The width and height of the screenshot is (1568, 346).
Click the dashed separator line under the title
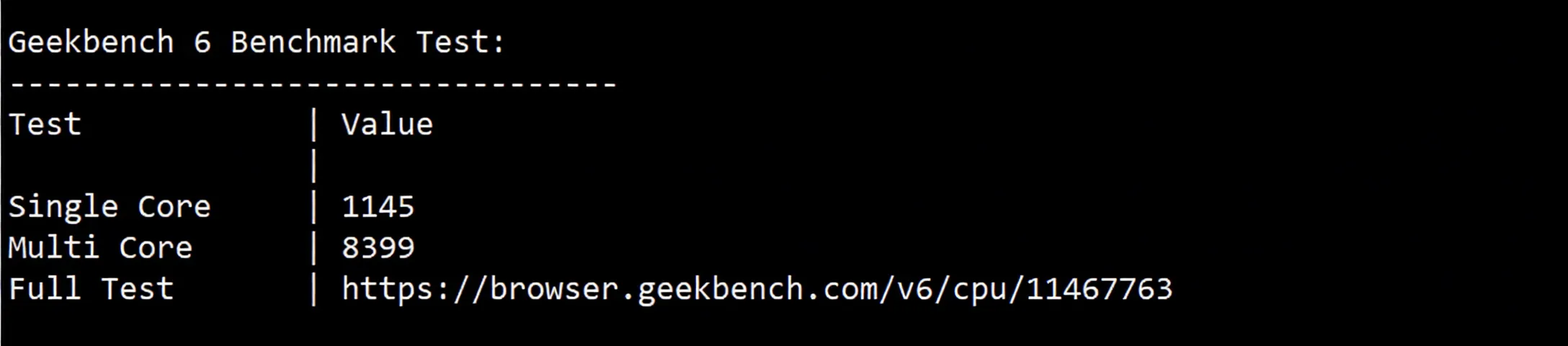[x=313, y=84]
